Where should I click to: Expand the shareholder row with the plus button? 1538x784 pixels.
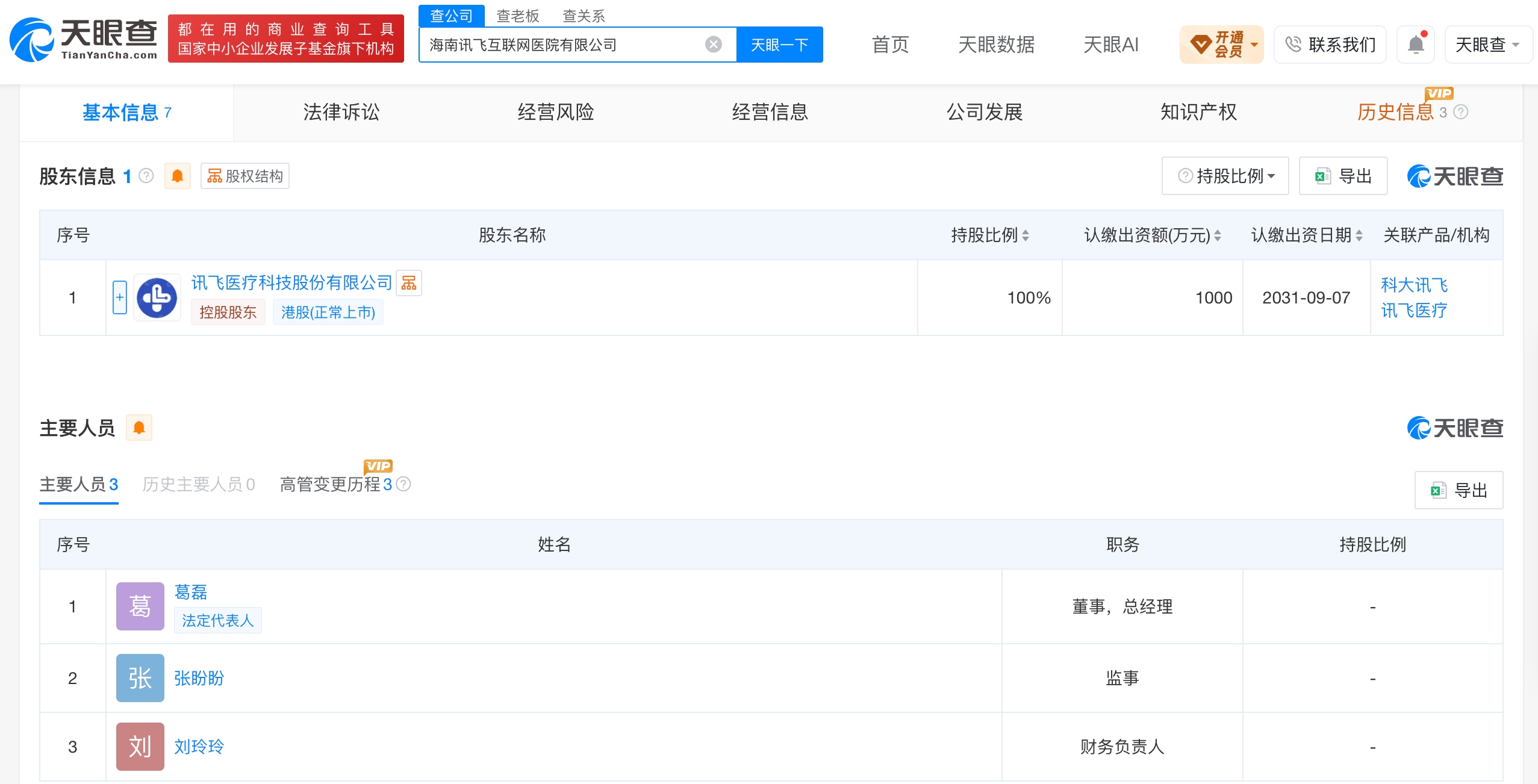click(120, 297)
